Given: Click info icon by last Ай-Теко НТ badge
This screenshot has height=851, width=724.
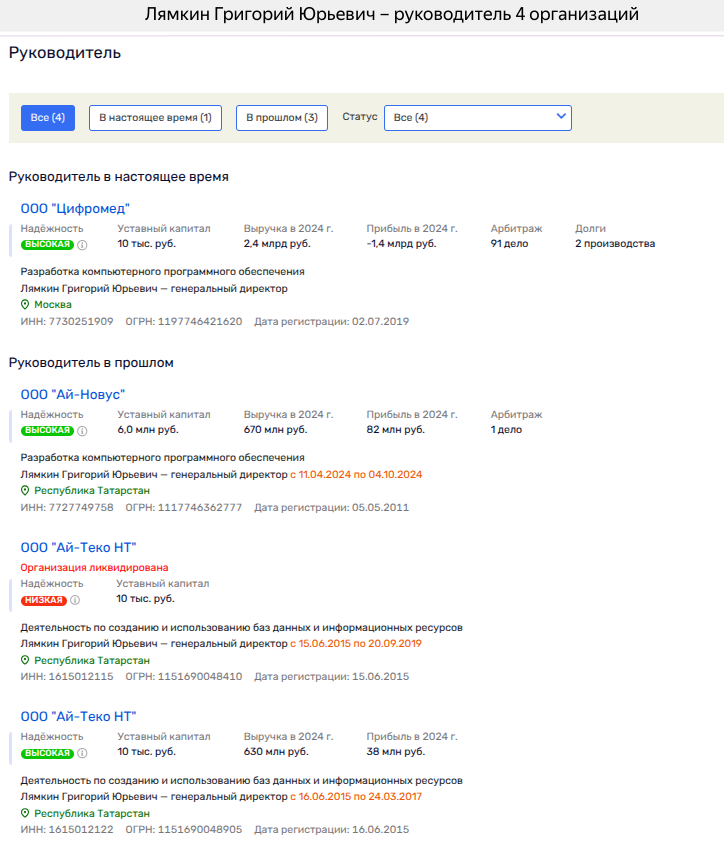Looking at the screenshot, I should pos(83,753).
